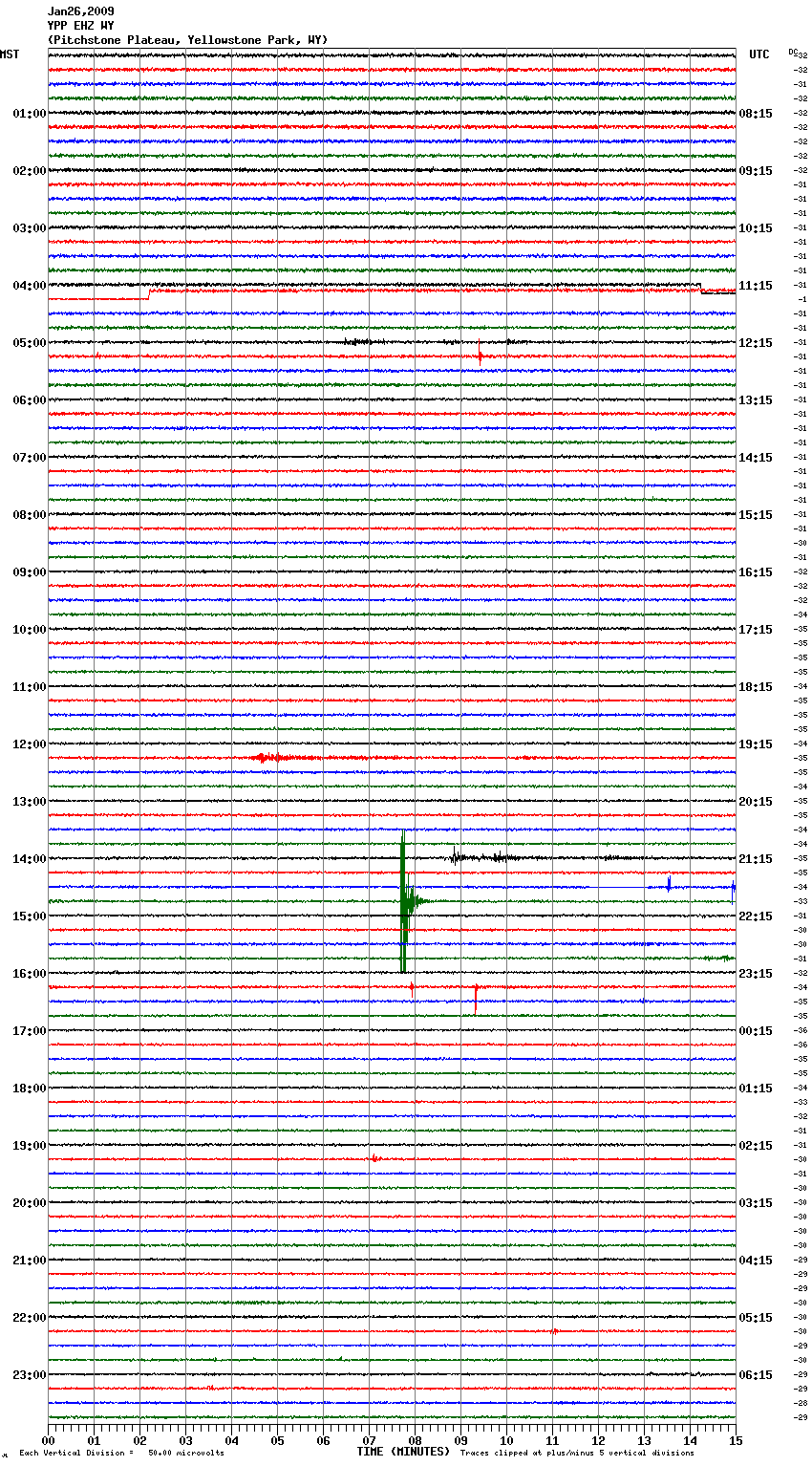Select the 16:00 MST hour label
The image size is (812, 1466).
[29, 974]
